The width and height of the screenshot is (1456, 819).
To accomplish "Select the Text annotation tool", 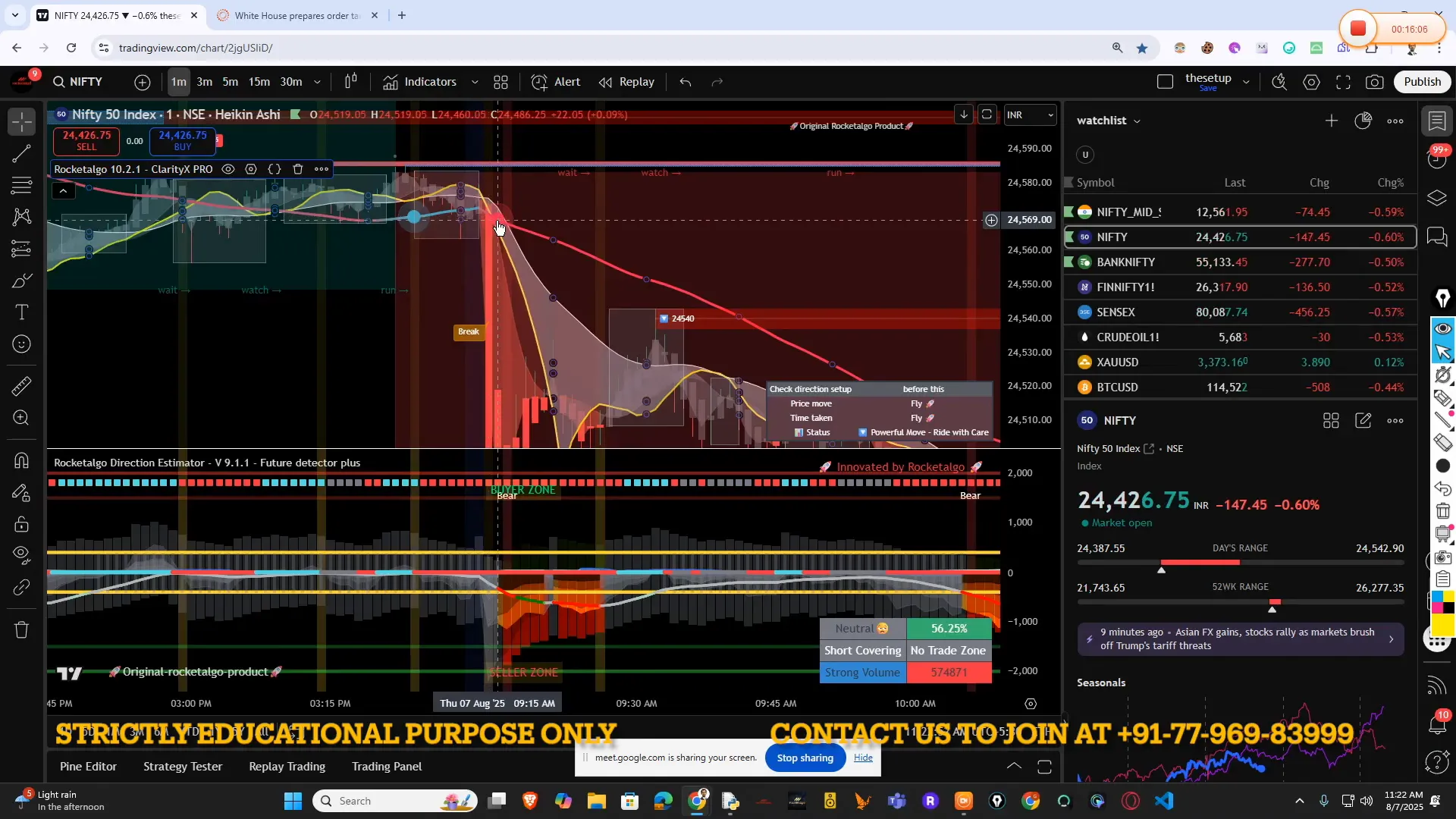I will [22, 312].
